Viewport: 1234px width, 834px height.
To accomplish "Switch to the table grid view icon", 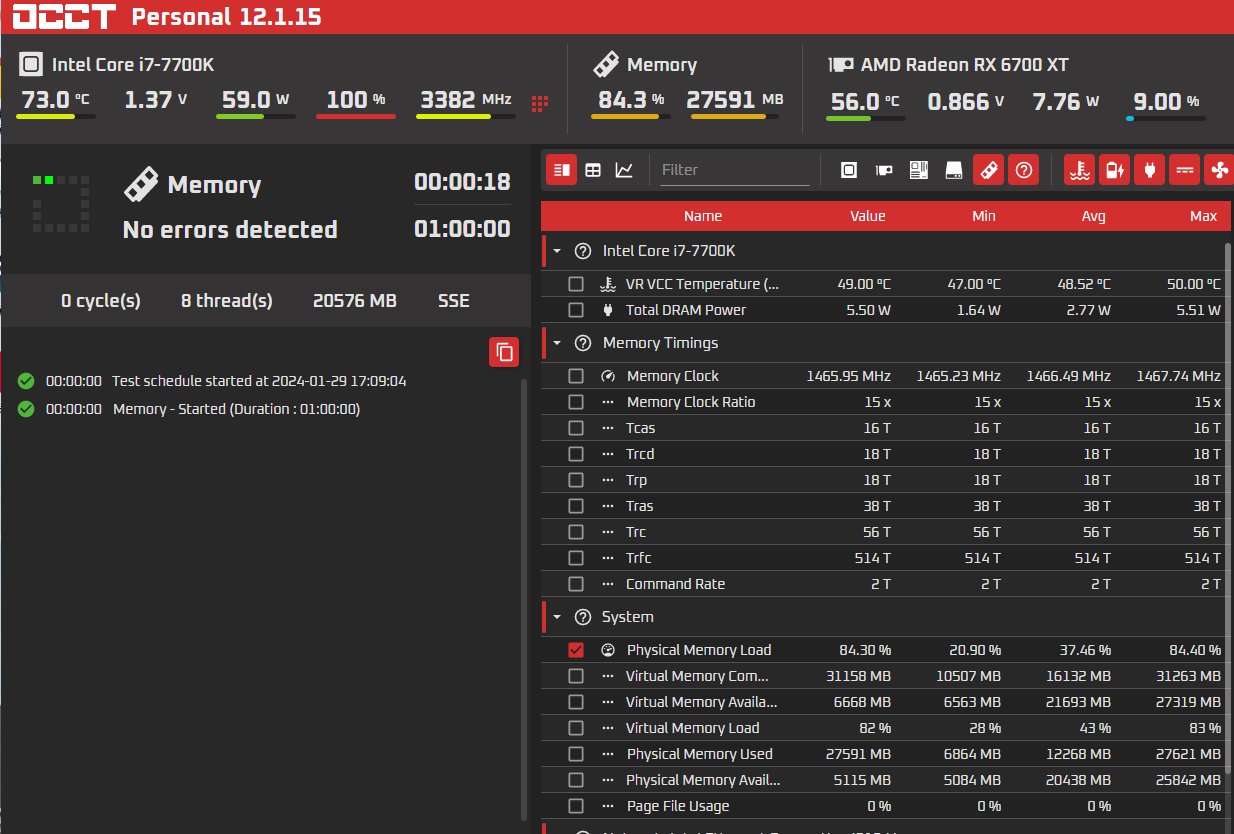I will point(593,170).
